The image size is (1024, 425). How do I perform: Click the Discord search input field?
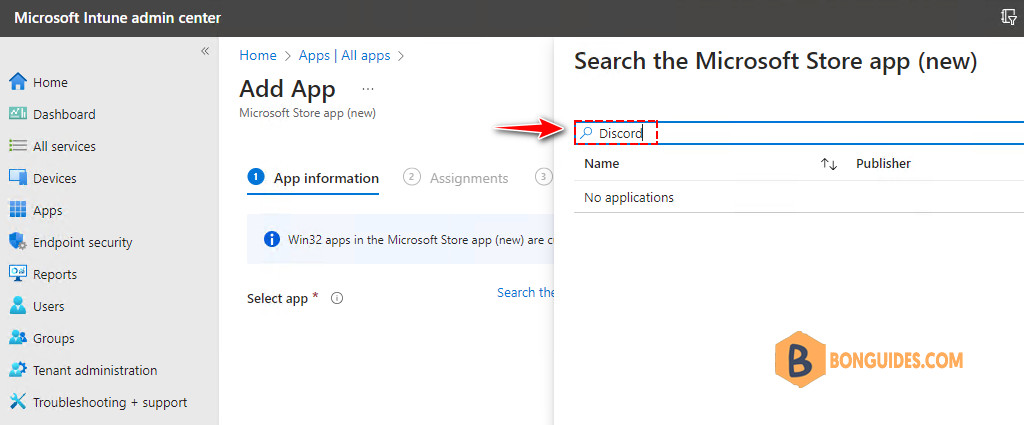coord(799,133)
